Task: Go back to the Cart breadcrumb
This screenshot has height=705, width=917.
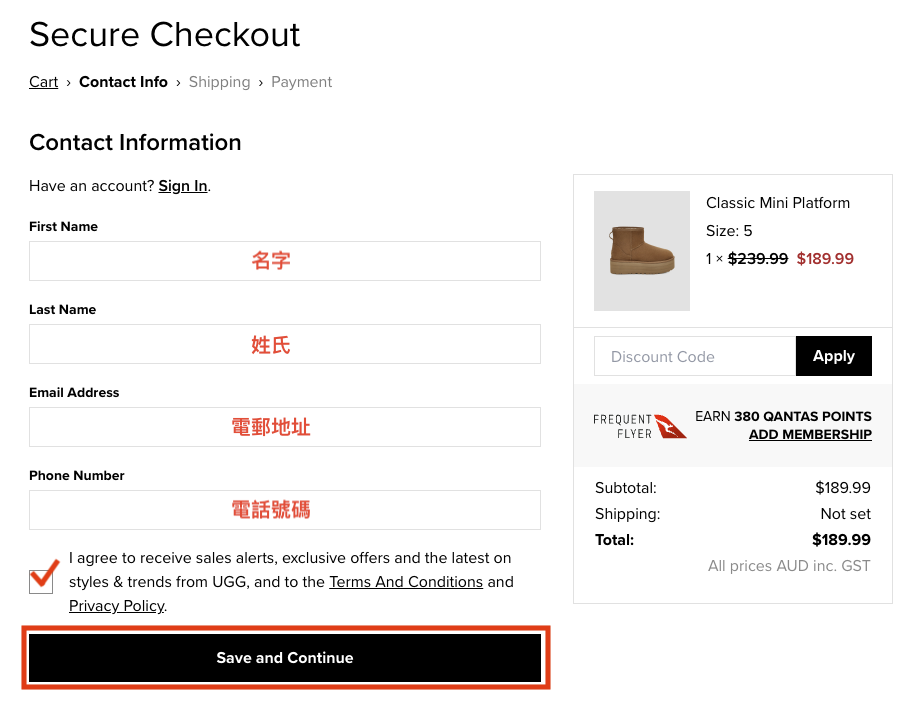Action: 44,82
